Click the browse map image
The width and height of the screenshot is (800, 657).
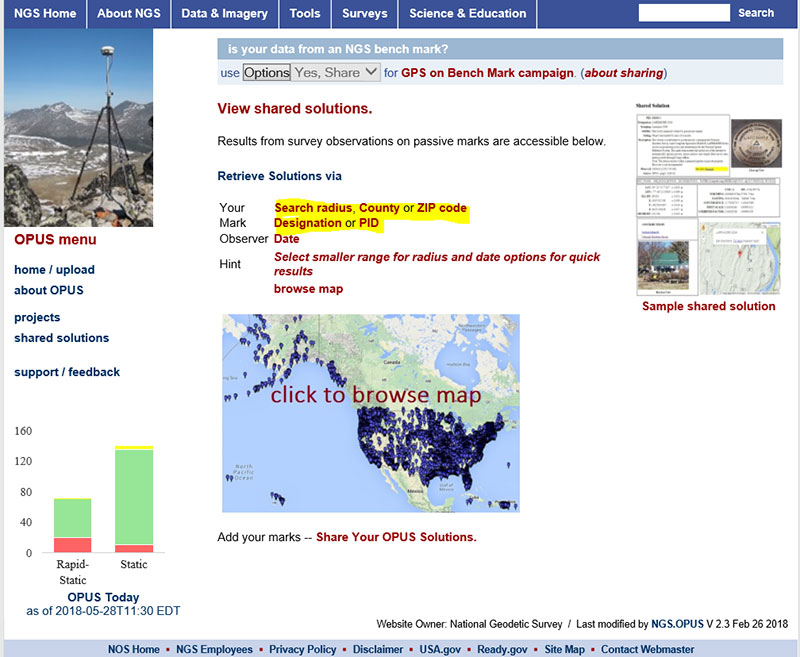tap(370, 413)
